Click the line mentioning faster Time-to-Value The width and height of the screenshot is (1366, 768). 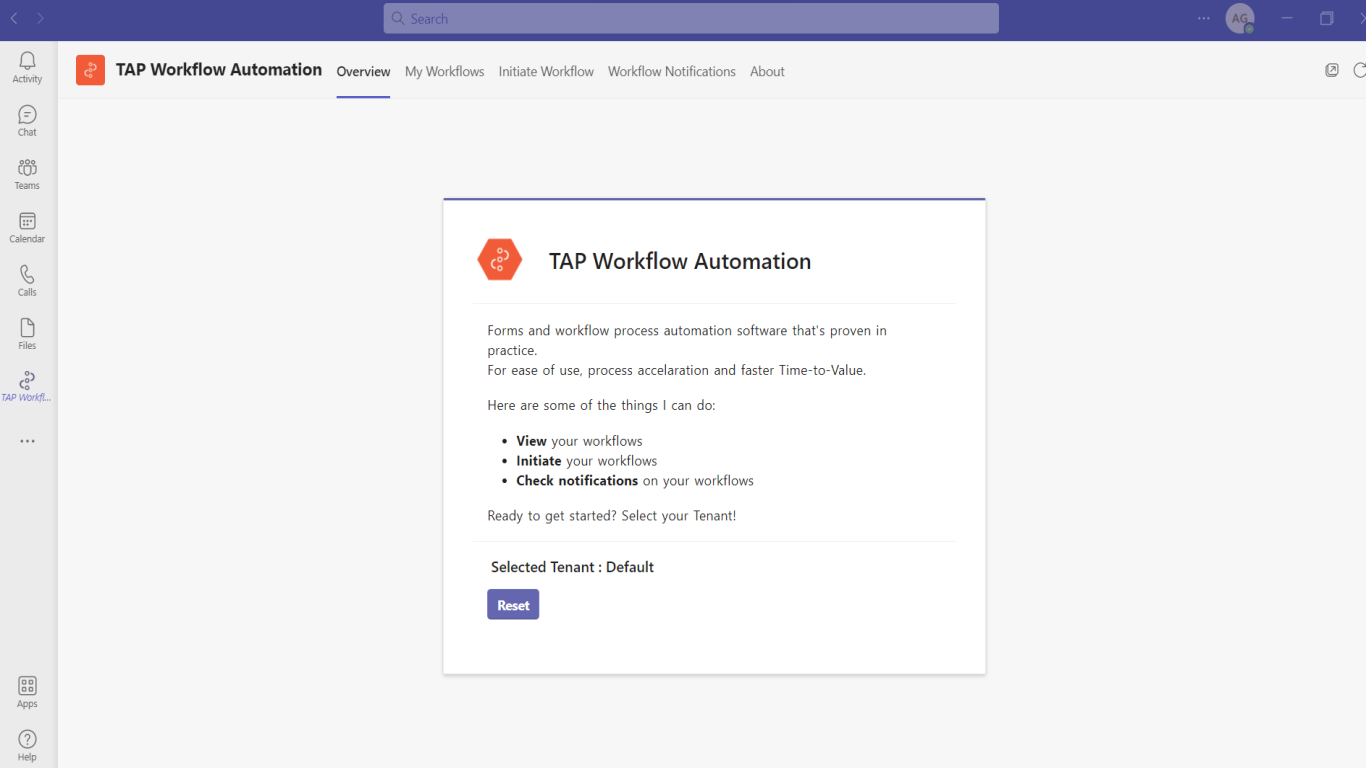pos(677,370)
